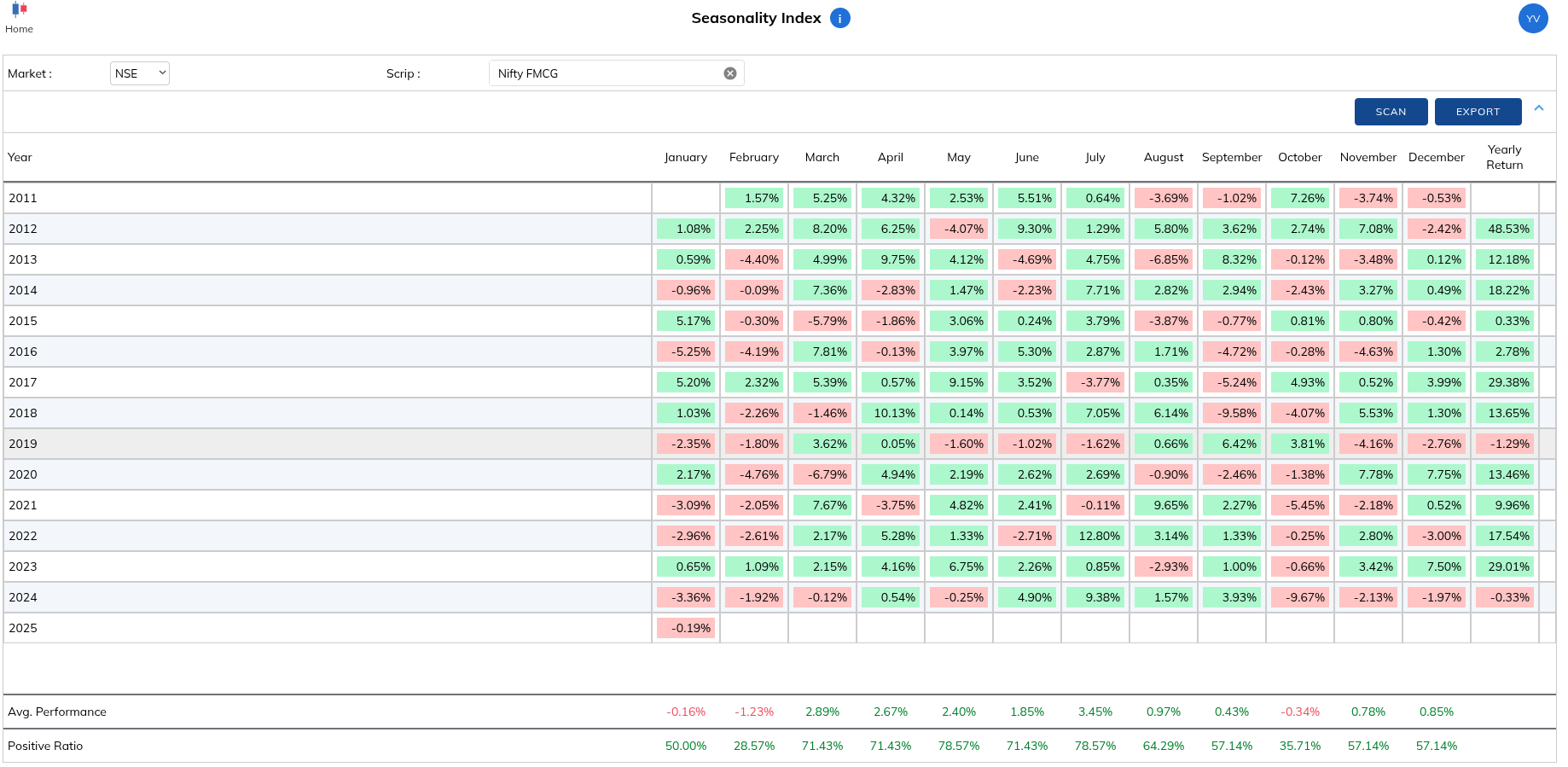This screenshot has height=767, width=1568.
Task: Collapse the filter panel with chevron
Action: click(1539, 108)
